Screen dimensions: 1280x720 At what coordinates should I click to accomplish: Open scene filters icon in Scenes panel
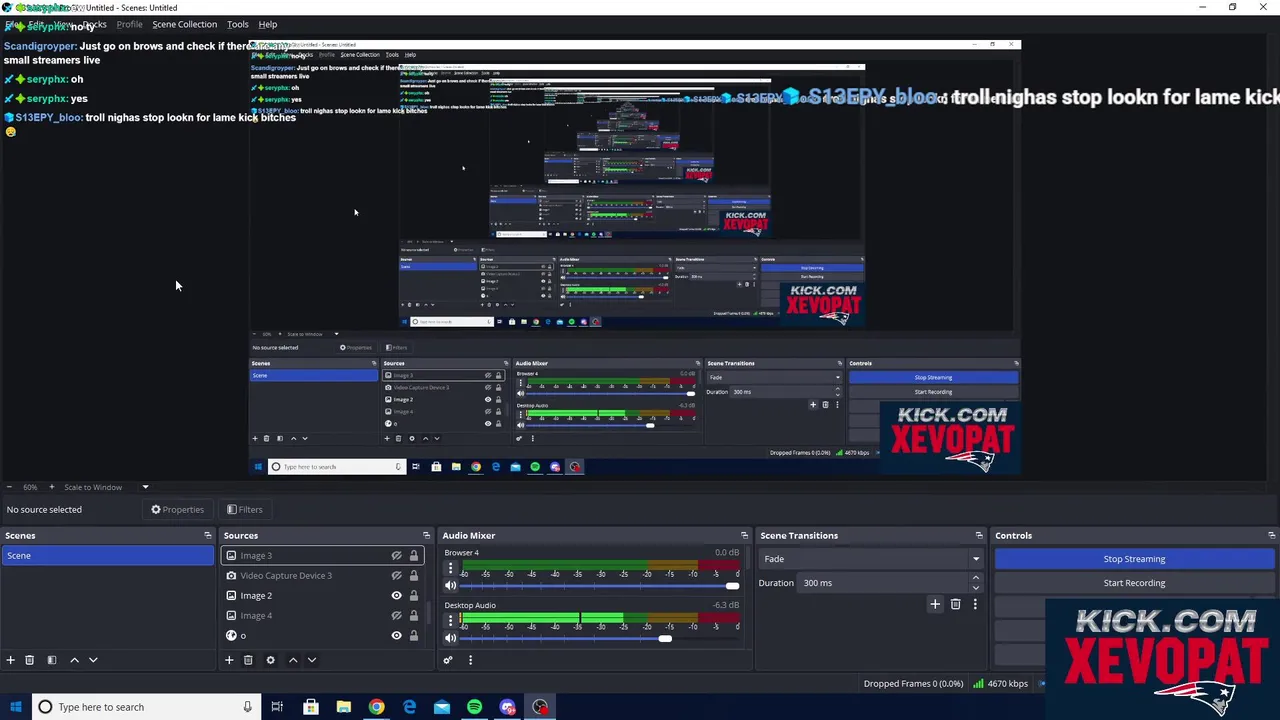click(52, 660)
